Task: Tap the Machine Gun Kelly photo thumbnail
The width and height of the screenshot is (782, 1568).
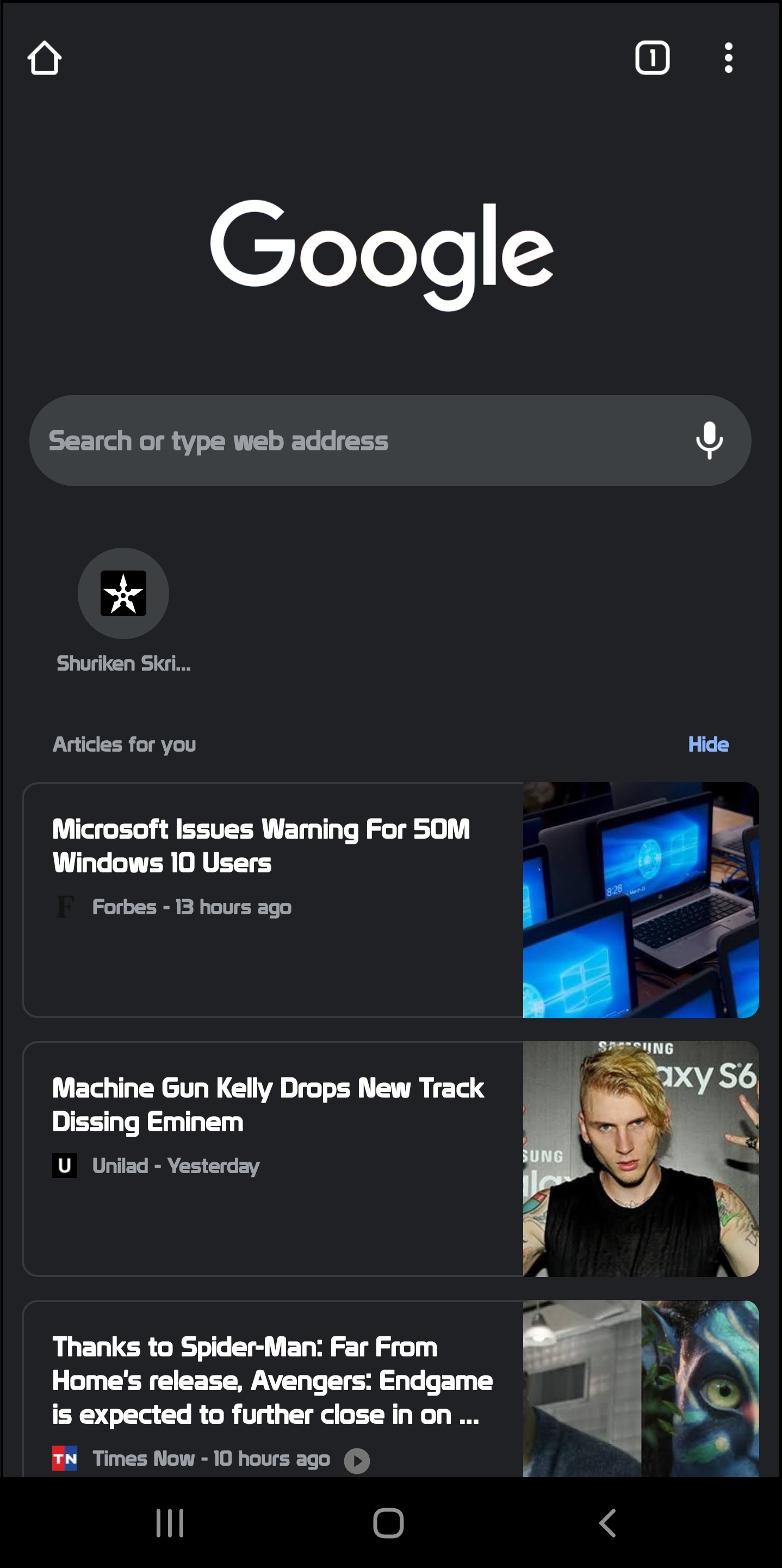Action: pyautogui.click(x=640, y=1159)
